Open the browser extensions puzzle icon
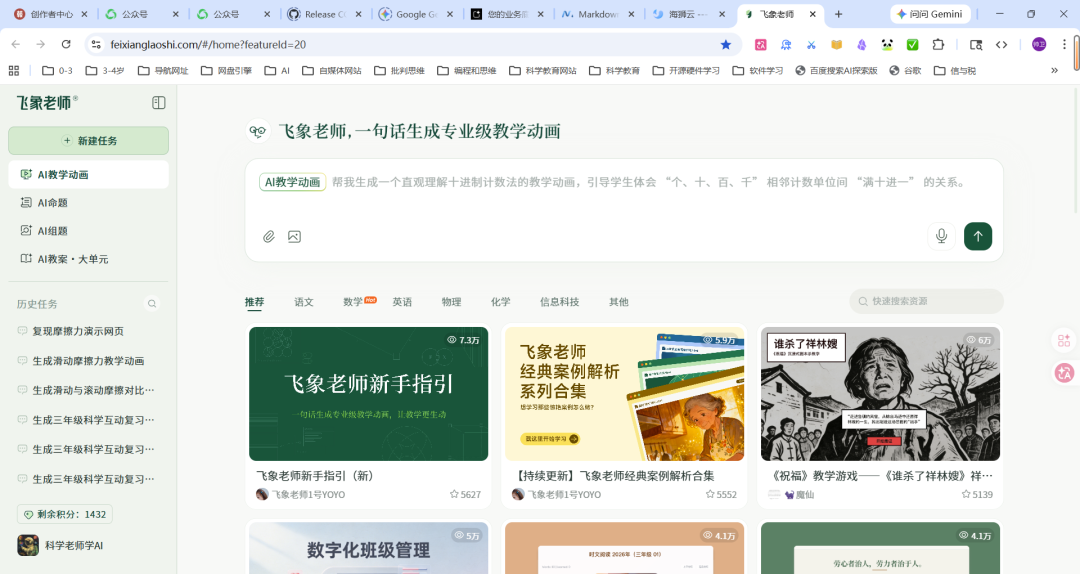The image size is (1080, 574). pos(938,44)
